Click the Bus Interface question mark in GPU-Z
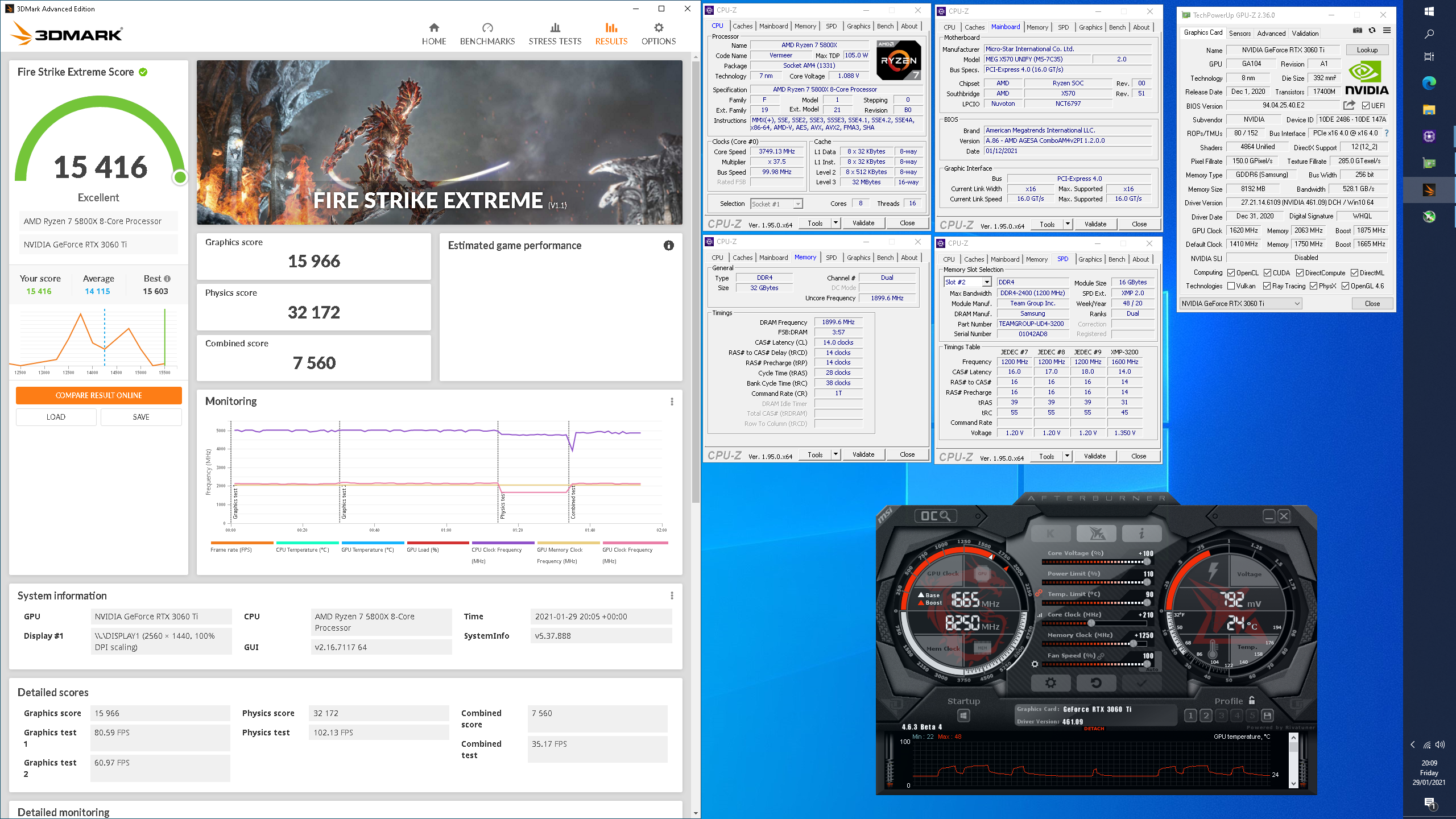 1387,133
